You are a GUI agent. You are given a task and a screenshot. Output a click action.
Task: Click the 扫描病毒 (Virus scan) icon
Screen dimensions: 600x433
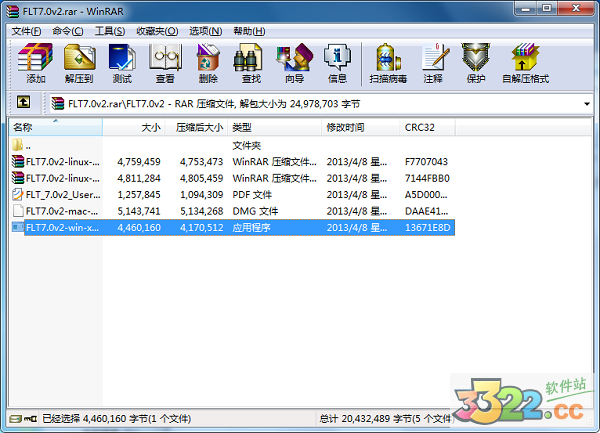coord(388,57)
